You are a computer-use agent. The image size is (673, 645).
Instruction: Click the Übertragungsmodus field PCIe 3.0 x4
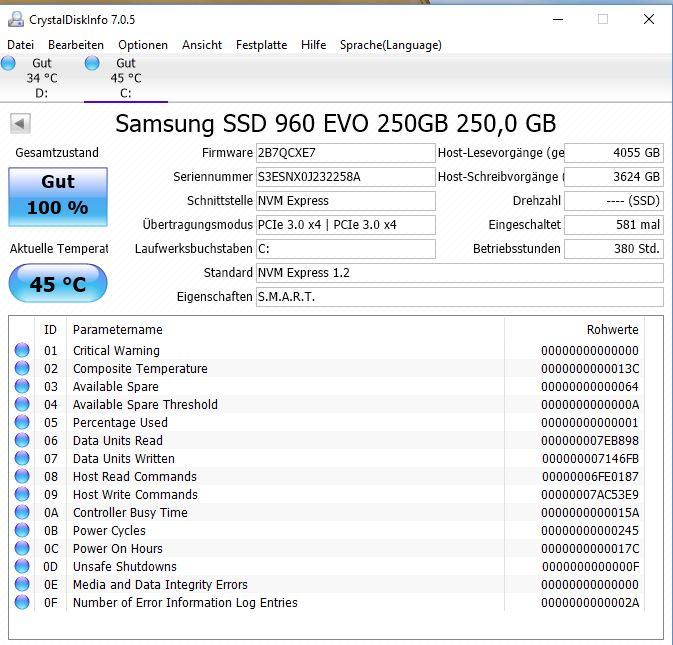[x=346, y=225]
